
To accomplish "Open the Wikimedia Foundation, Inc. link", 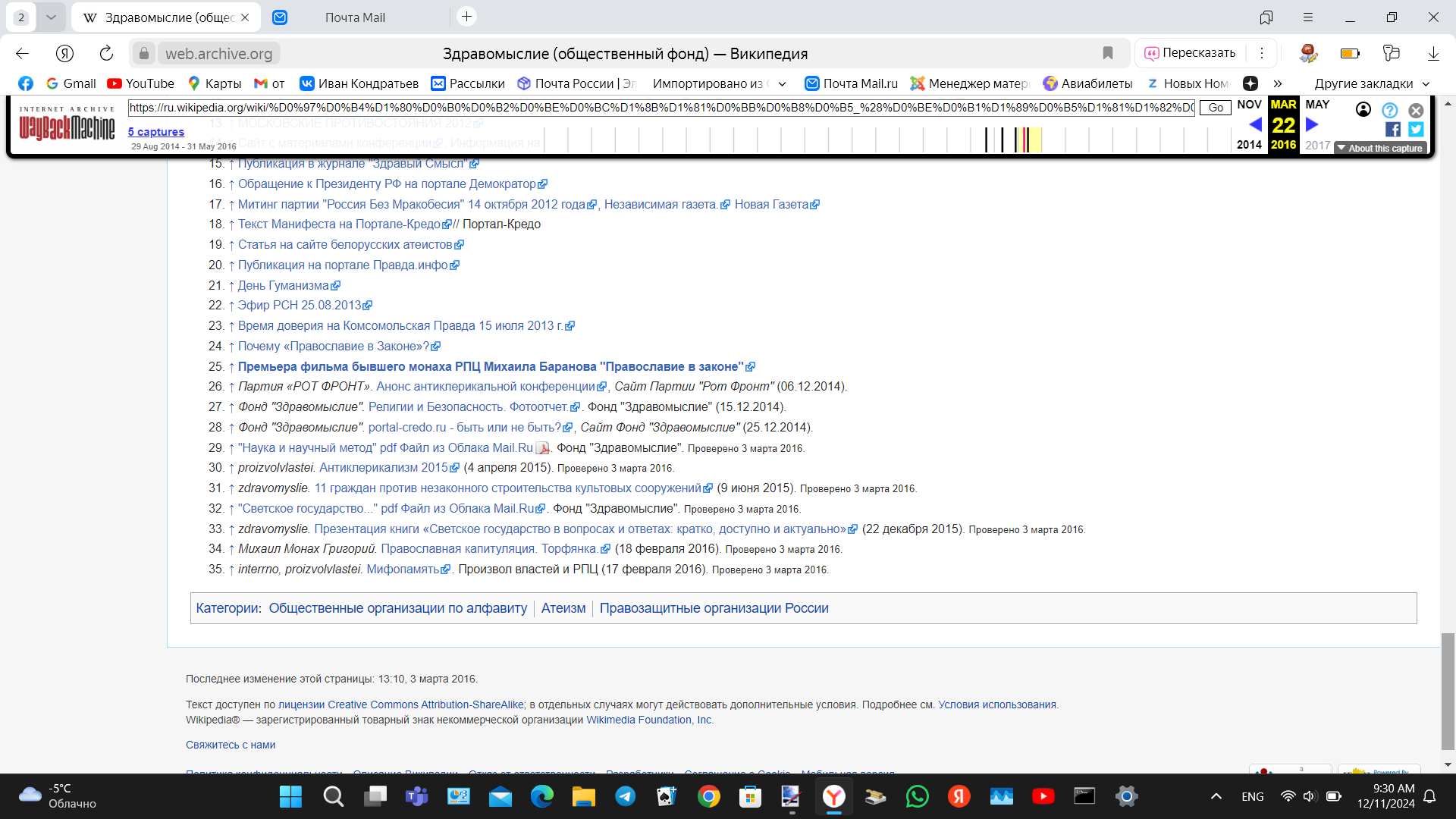I will (x=649, y=720).
